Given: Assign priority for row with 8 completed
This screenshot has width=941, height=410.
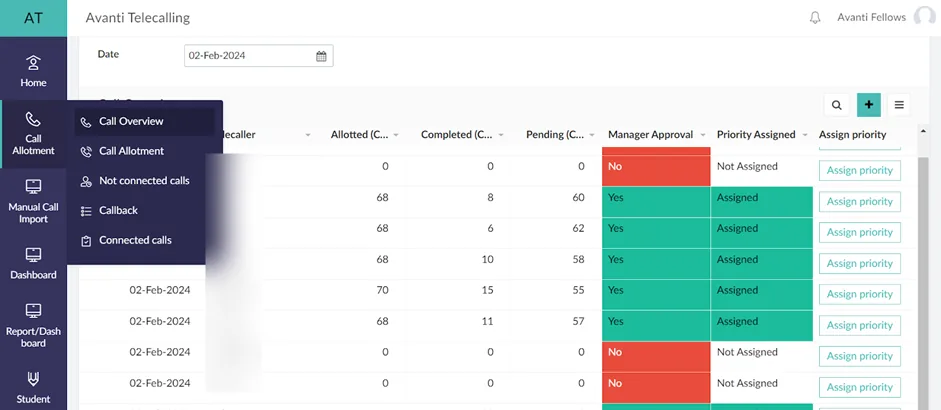Looking at the screenshot, I should click(x=859, y=202).
